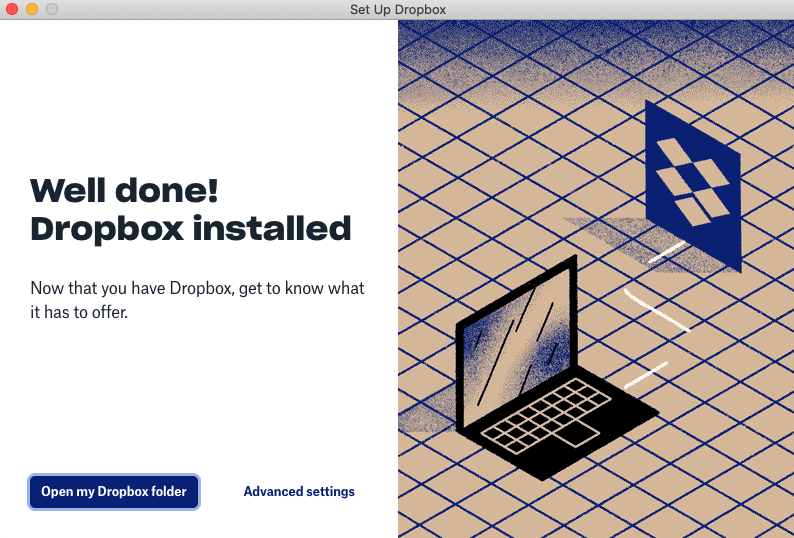
Task: Close the Set Up Dropbox window
Action: (12, 9)
